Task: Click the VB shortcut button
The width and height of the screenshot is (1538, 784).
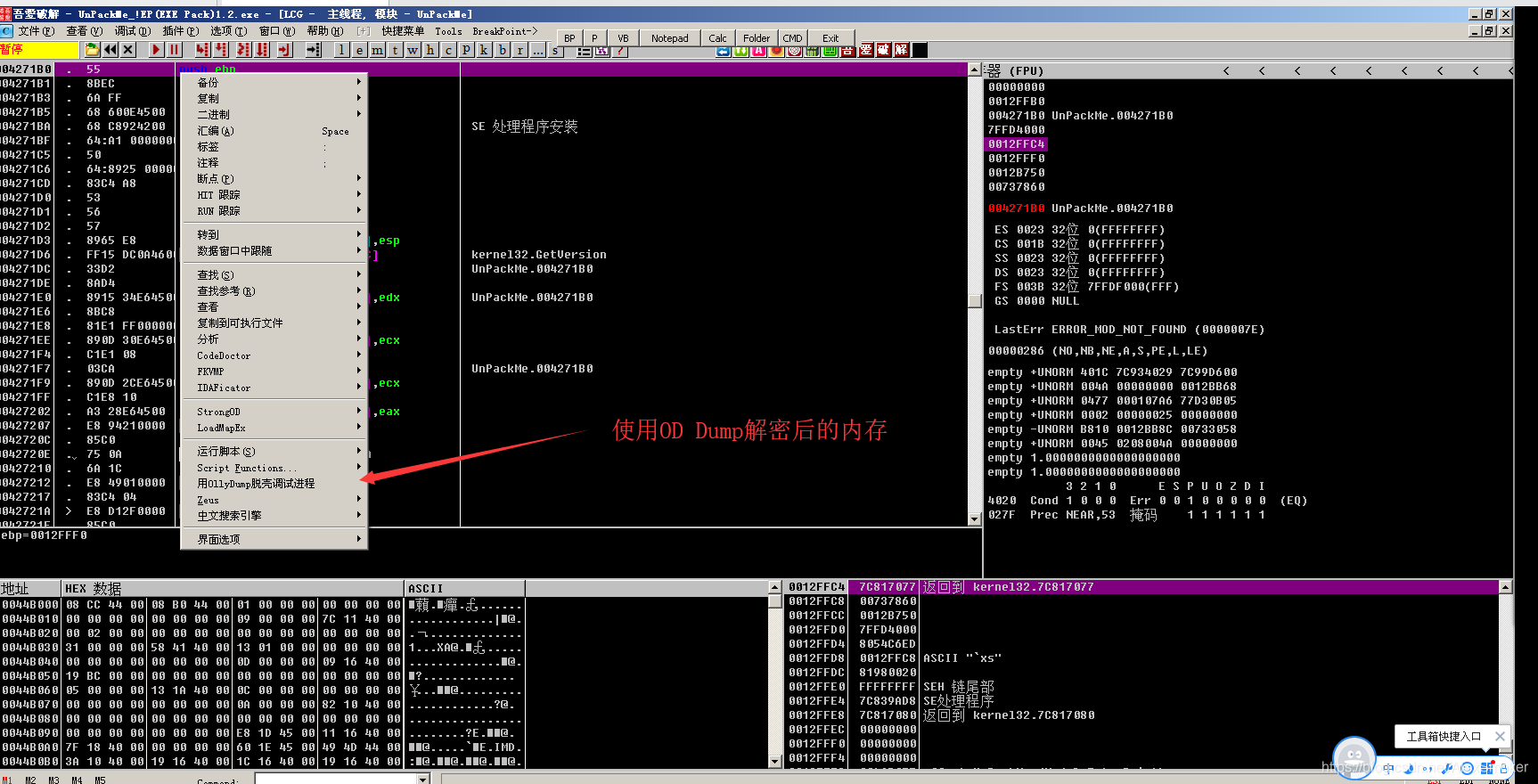Action: (x=623, y=38)
